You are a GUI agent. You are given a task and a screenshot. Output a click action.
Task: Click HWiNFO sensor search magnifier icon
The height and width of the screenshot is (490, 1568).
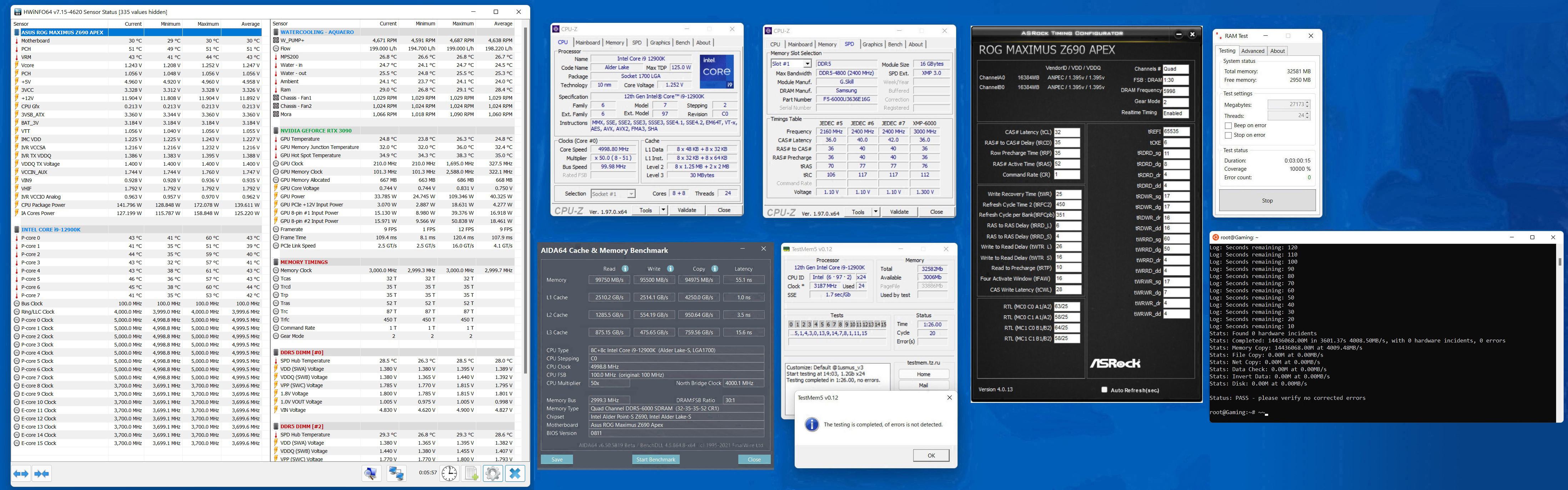pos(371,474)
